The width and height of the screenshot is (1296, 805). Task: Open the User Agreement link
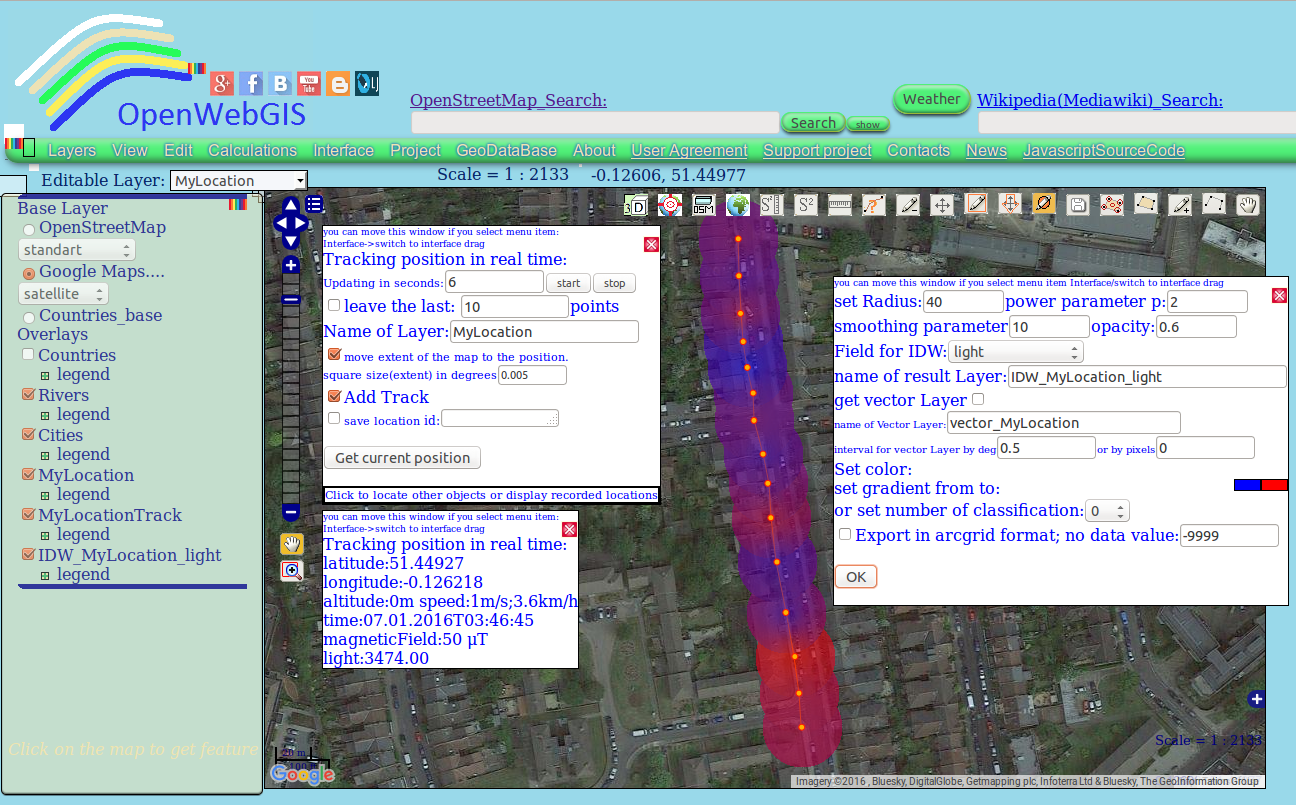point(689,151)
